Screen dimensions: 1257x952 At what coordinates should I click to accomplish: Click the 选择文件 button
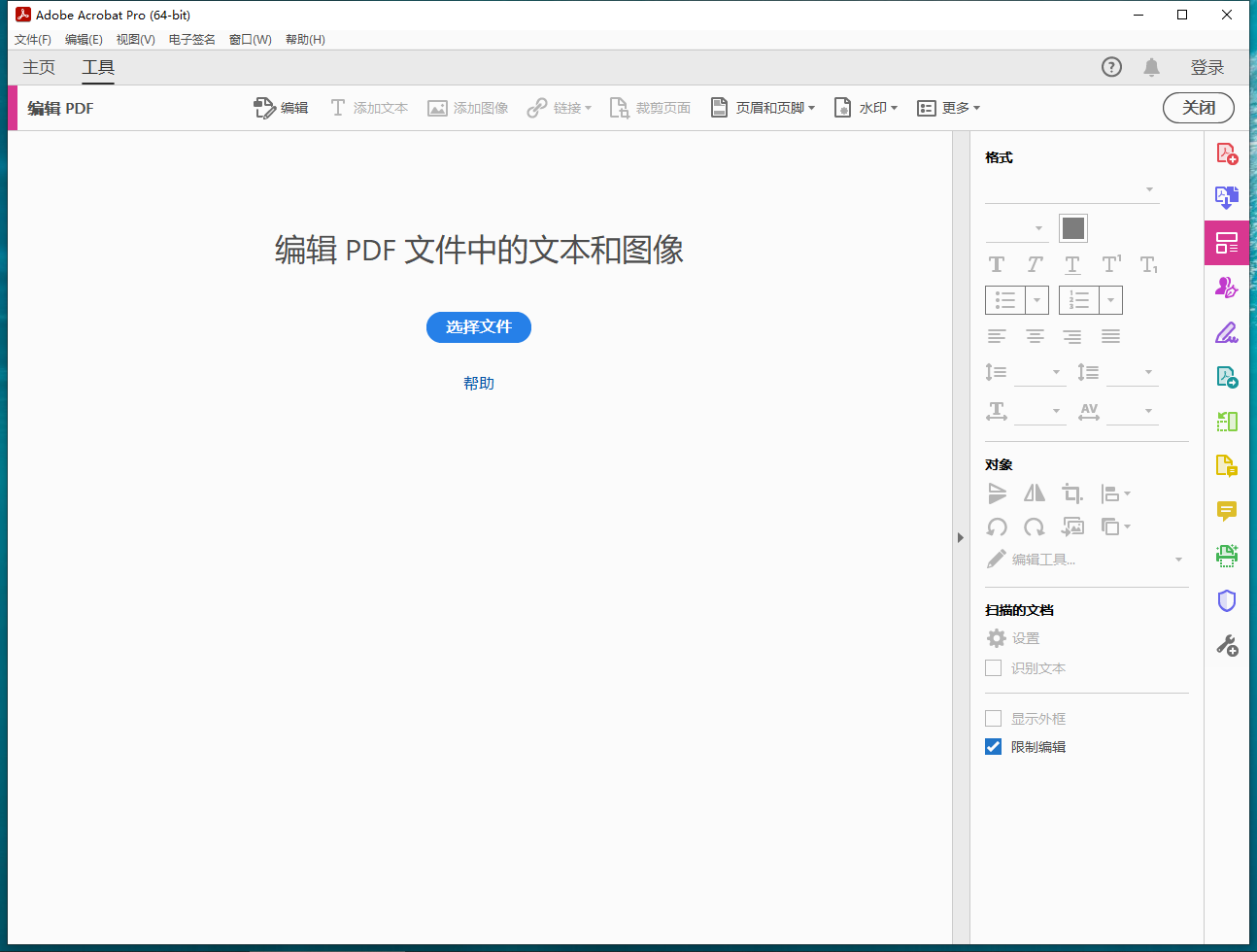click(x=478, y=327)
